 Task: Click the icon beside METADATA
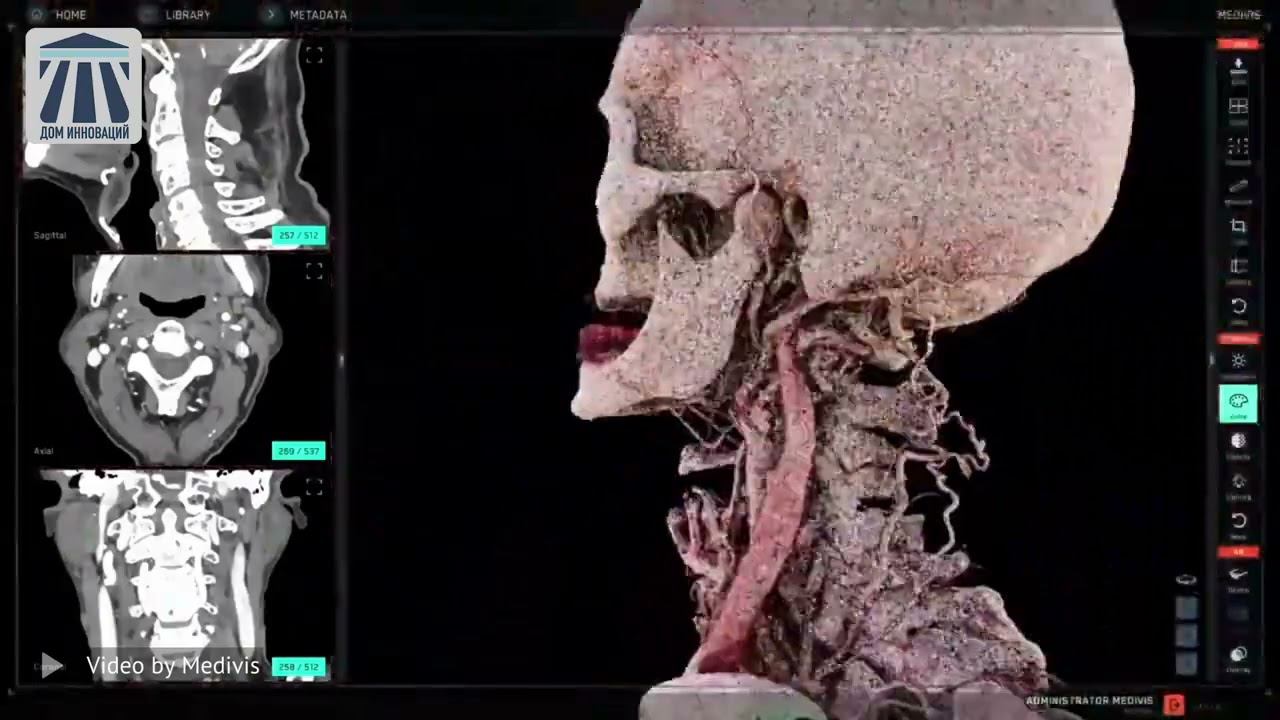271,15
